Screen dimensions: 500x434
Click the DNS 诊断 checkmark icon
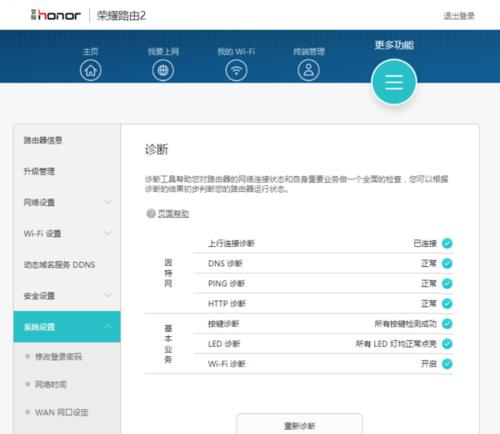[447, 263]
